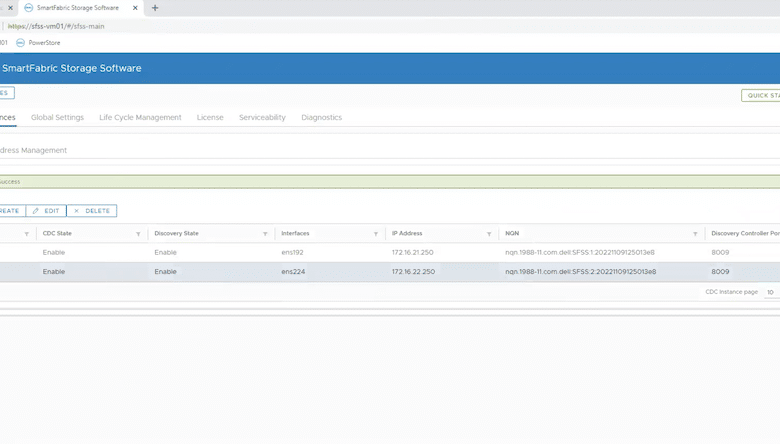Click Discovery State Enable in ens224 row
Viewport: 780px width, 444px height.
tap(165, 272)
